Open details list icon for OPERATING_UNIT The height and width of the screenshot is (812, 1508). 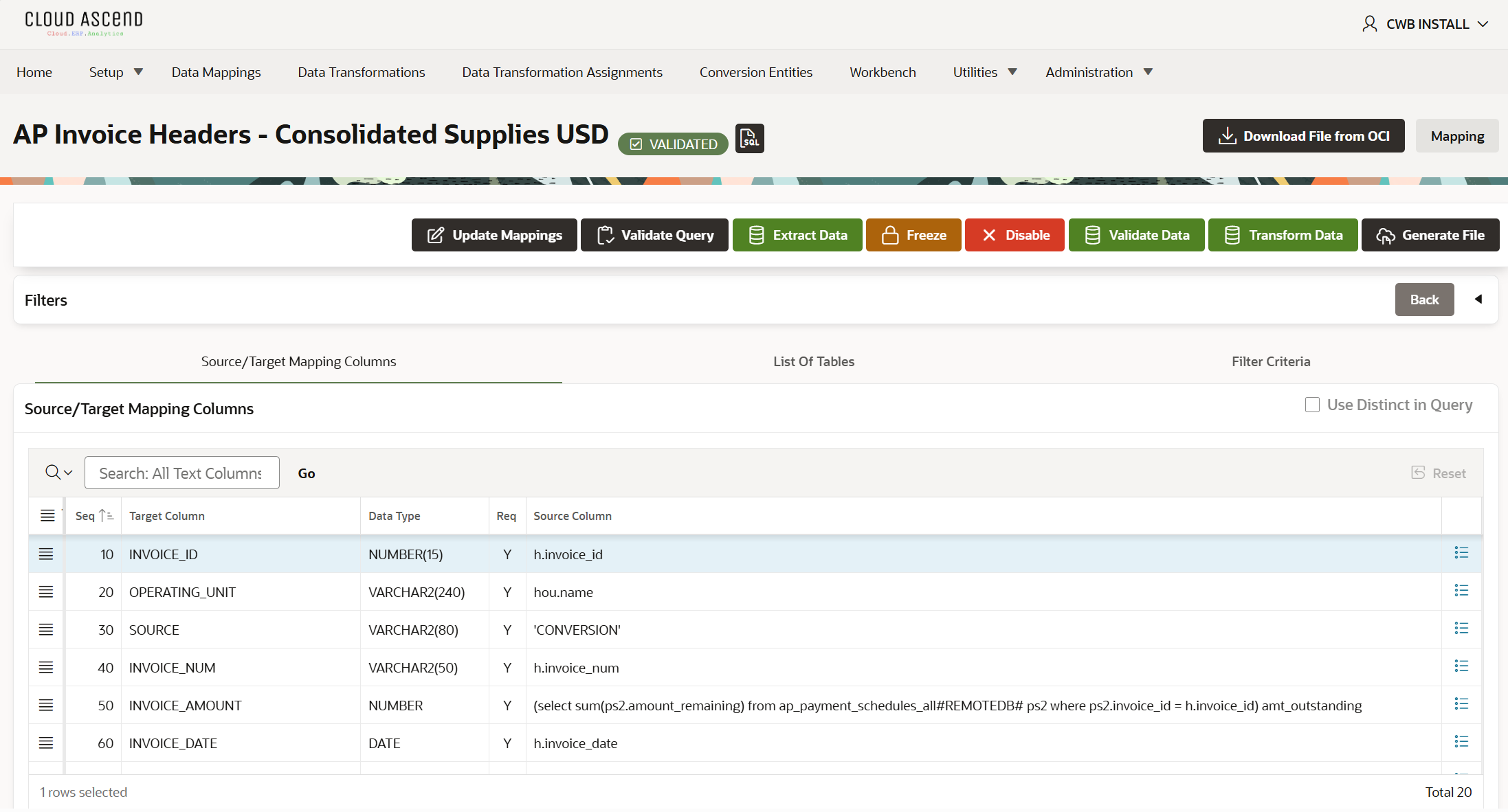coord(1461,591)
